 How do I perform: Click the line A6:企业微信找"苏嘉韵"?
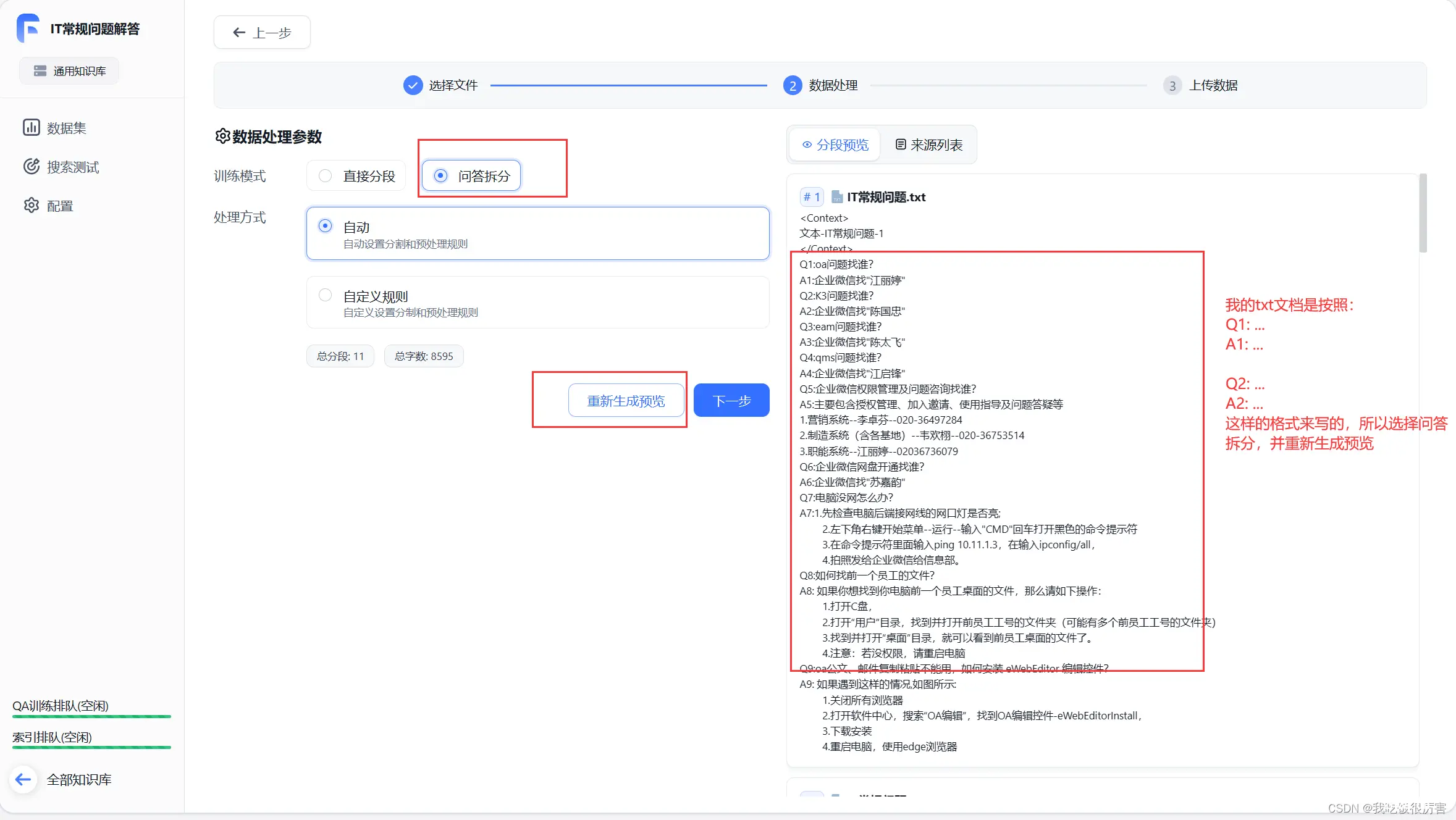852,482
